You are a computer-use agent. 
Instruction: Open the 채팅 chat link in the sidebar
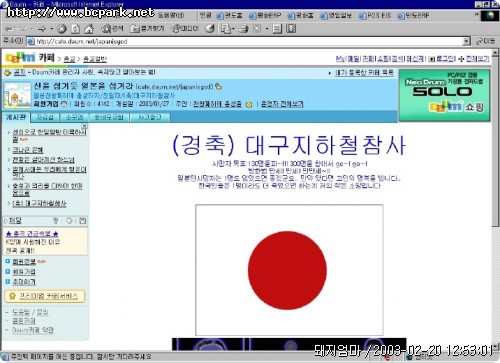[15, 221]
